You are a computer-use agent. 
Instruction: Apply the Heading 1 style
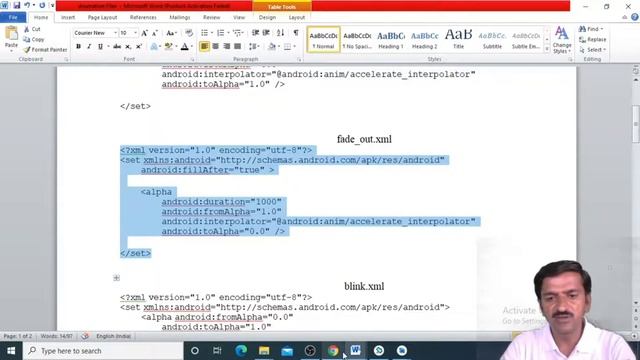[391, 40]
